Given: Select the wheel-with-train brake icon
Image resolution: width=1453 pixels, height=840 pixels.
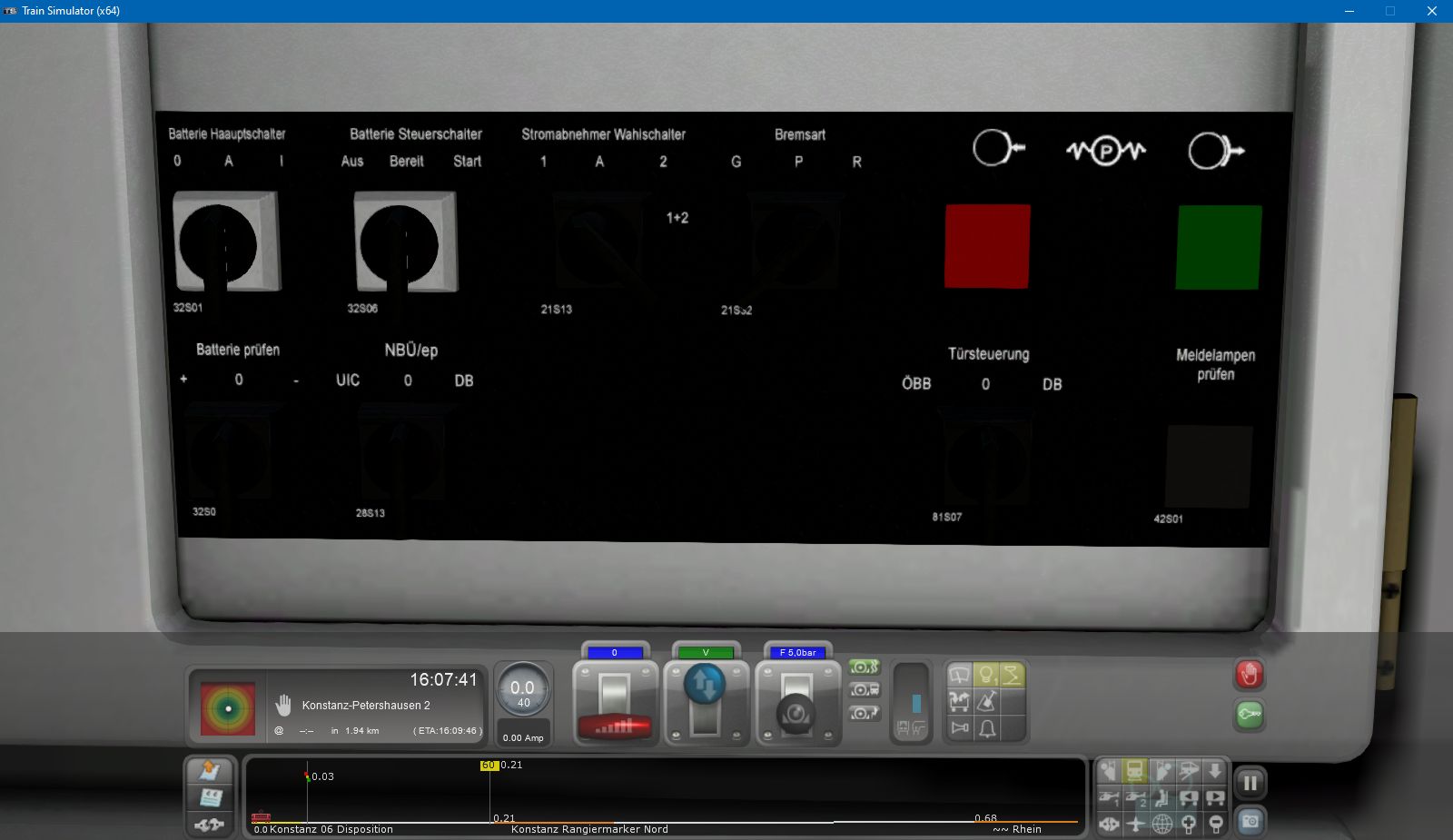Looking at the screenshot, I should click(x=865, y=690).
